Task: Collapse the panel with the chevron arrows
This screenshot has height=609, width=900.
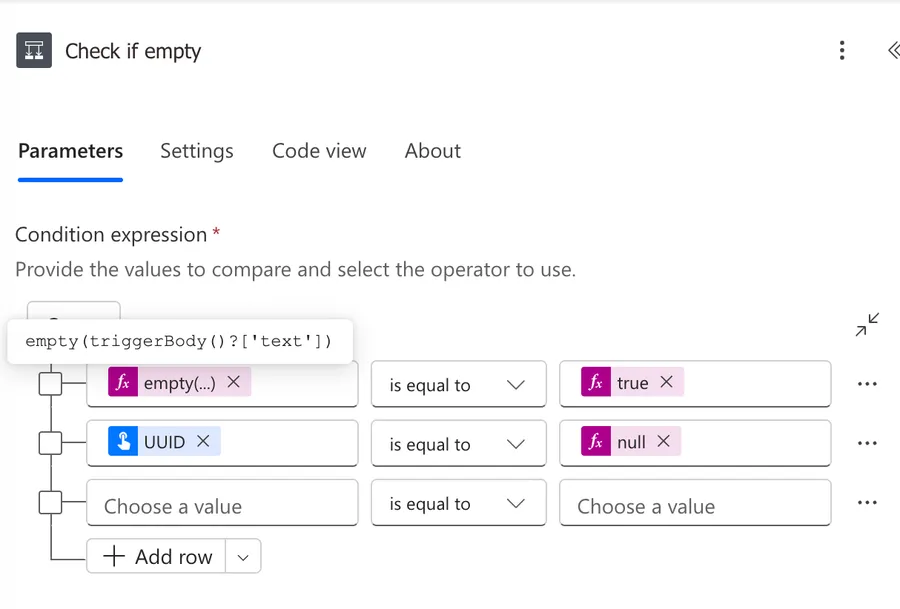Action: pyautogui.click(x=892, y=51)
